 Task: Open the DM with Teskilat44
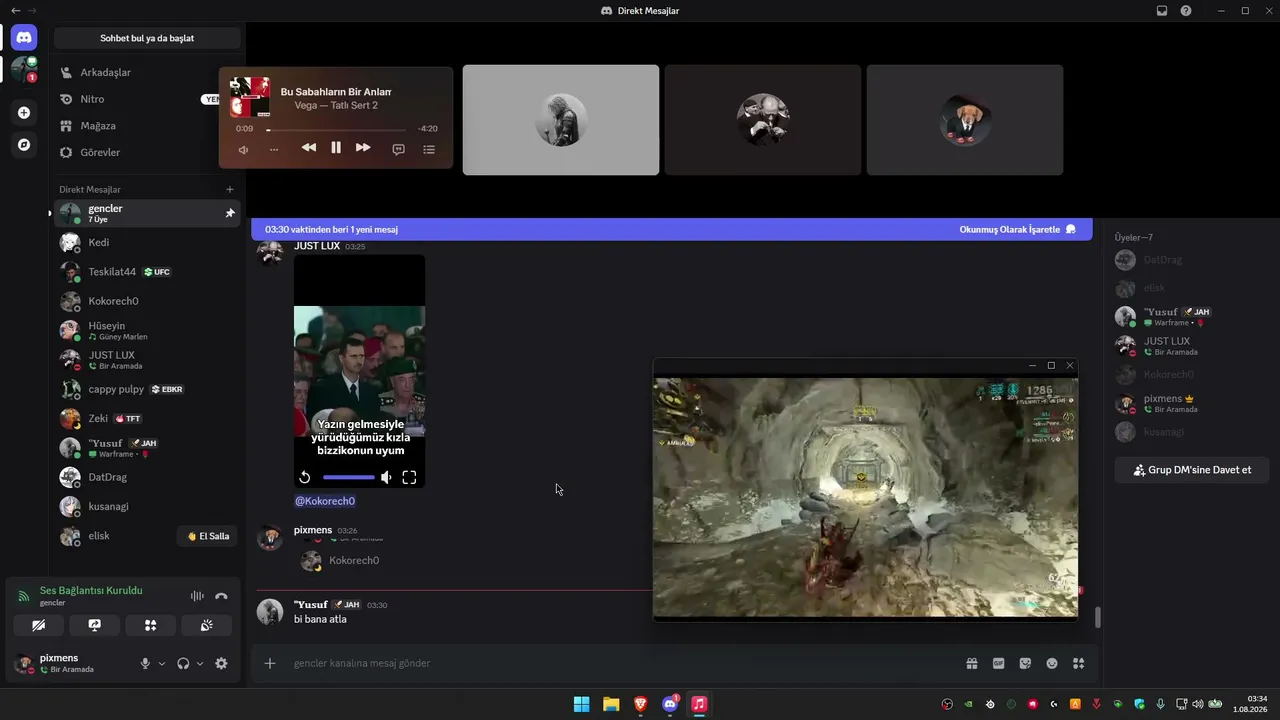tap(147, 272)
